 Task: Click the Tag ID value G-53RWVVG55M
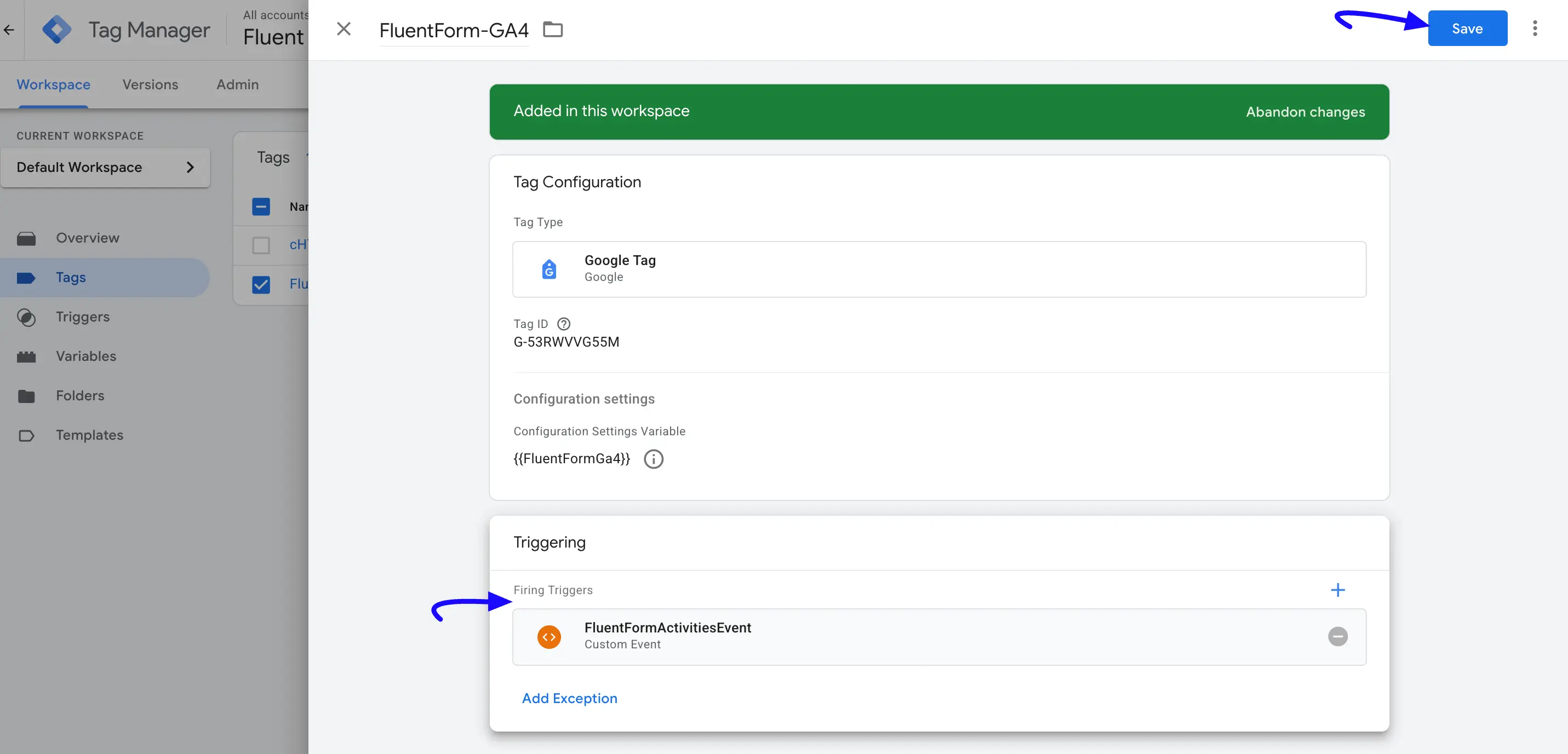click(566, 342)
